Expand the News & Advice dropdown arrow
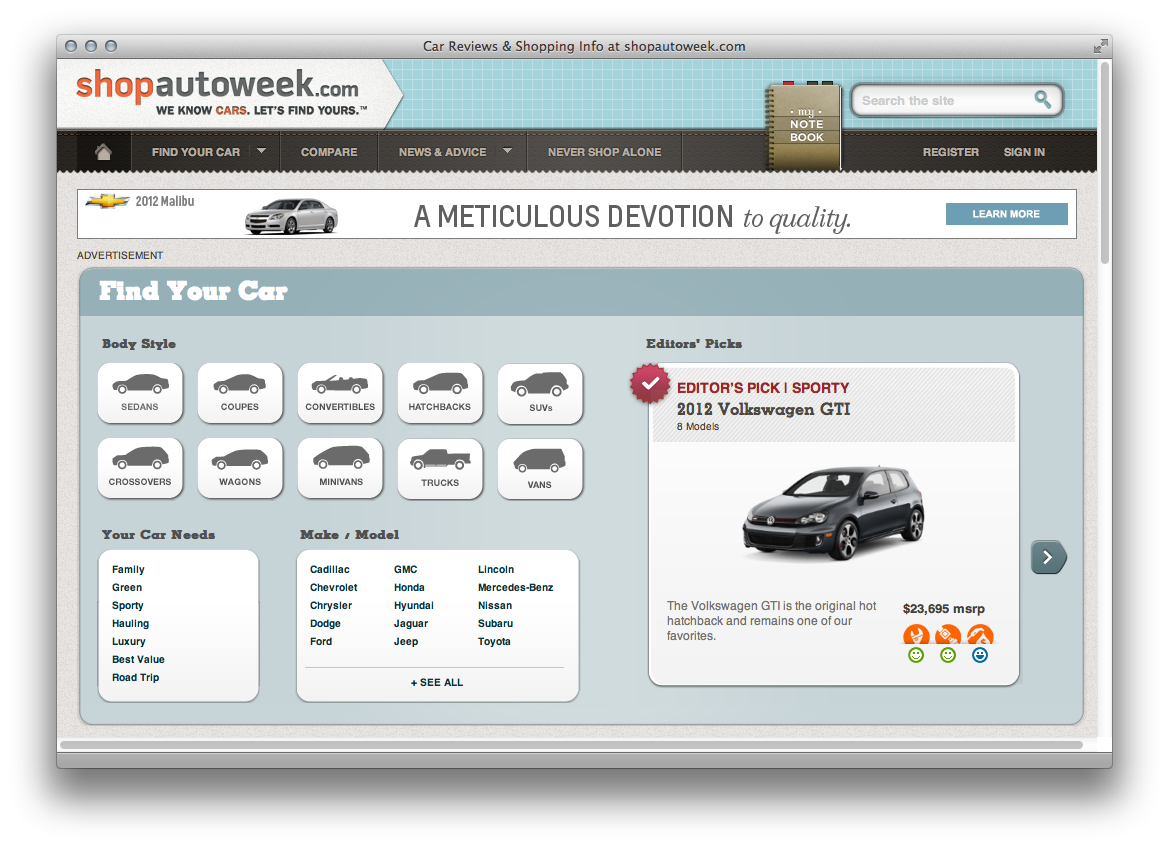 tap(508, 151)
